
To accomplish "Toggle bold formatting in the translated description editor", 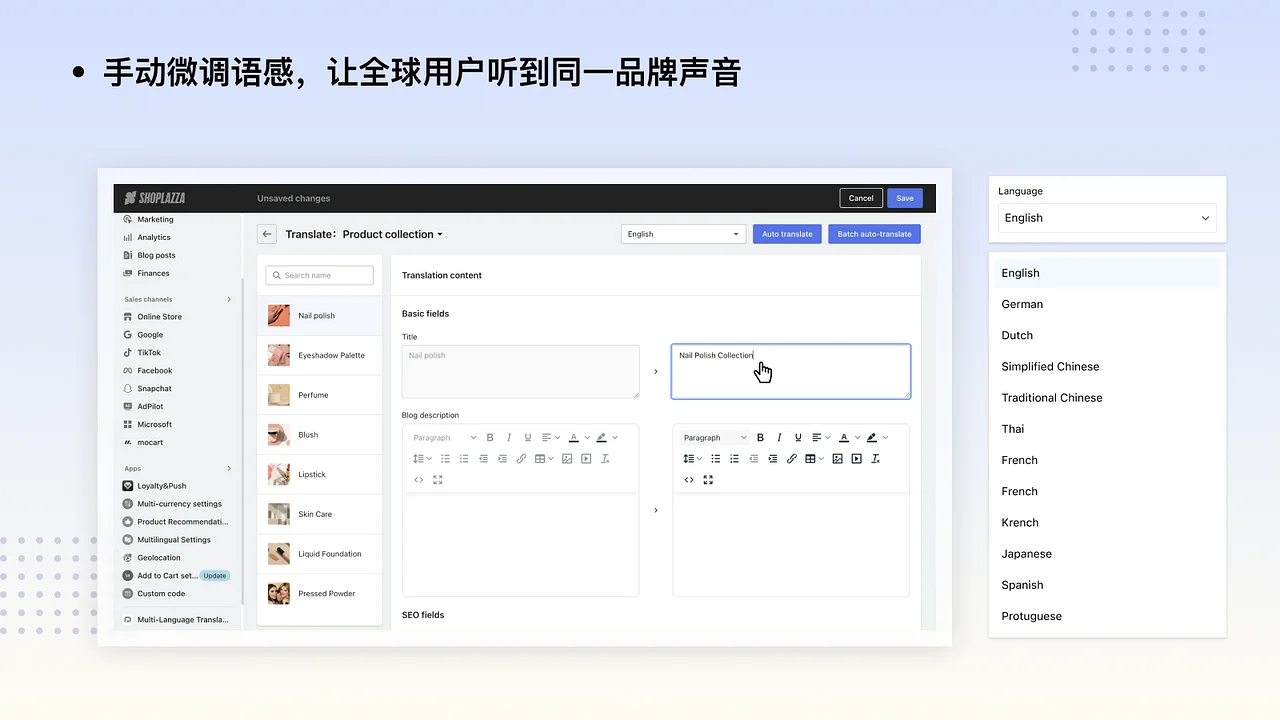I will coord(761,437).
